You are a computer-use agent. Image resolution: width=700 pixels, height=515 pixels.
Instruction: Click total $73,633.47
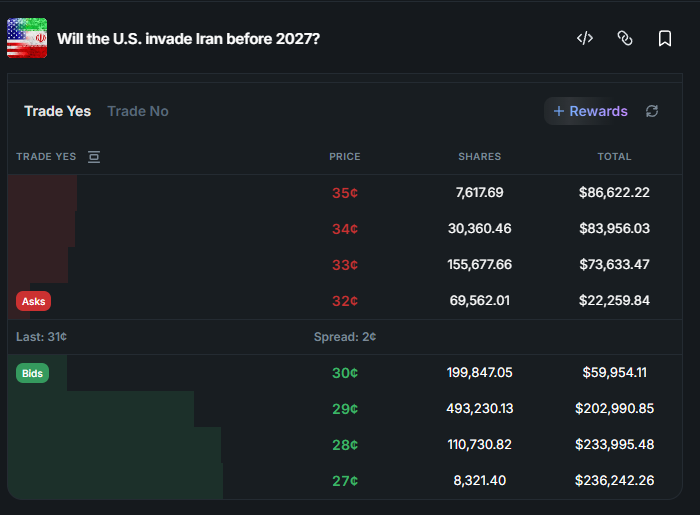point(614,265)
